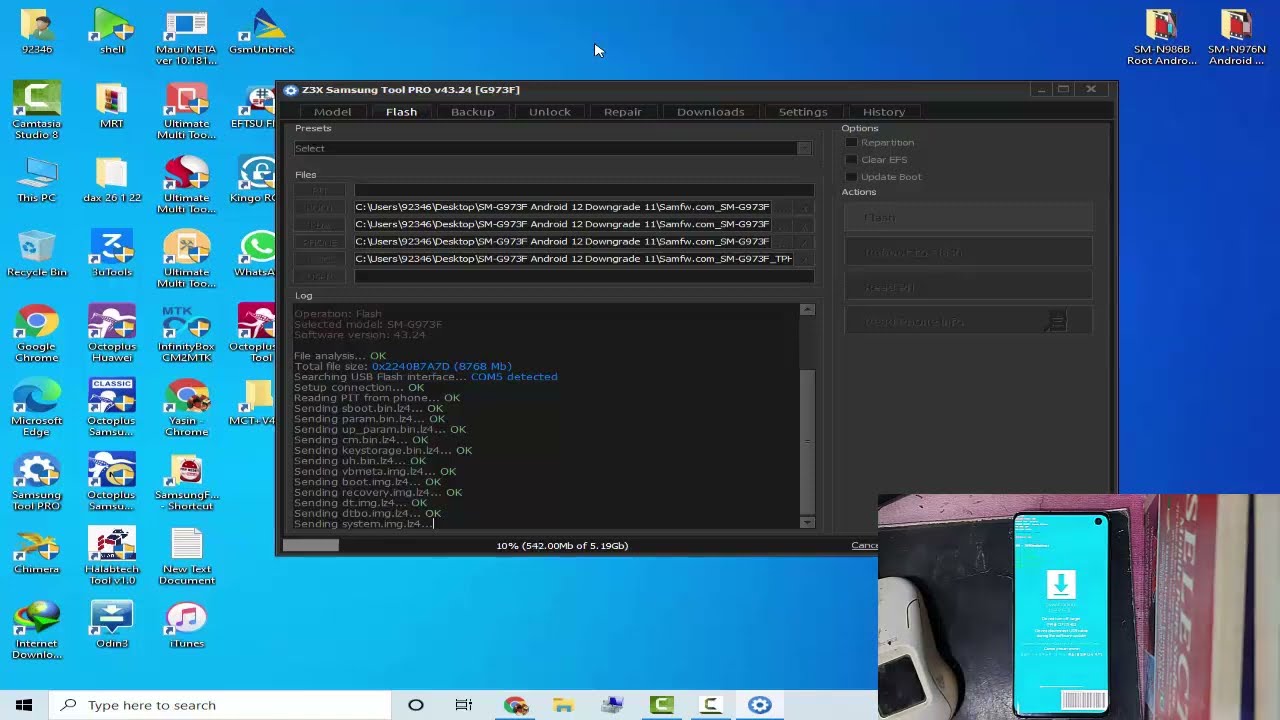Click the 'COM5 detected' log text
1280x720 pixels.
point(514,377)
